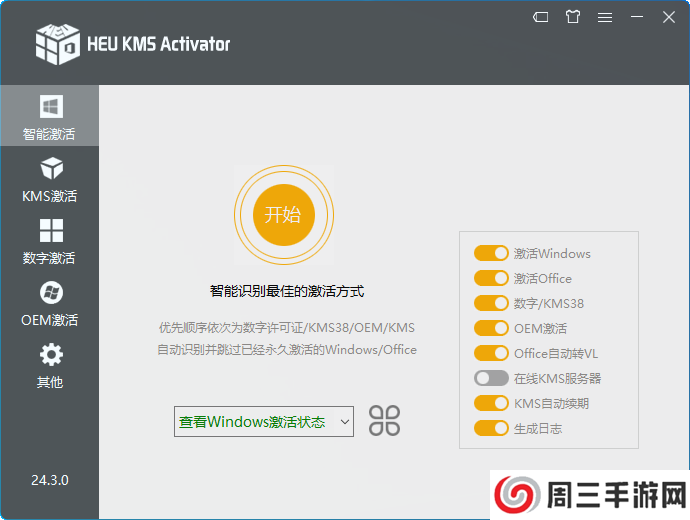Viewport: 690px width, 520px height.
Task: Disable the OEM激活 toggle
Action: 491,329
